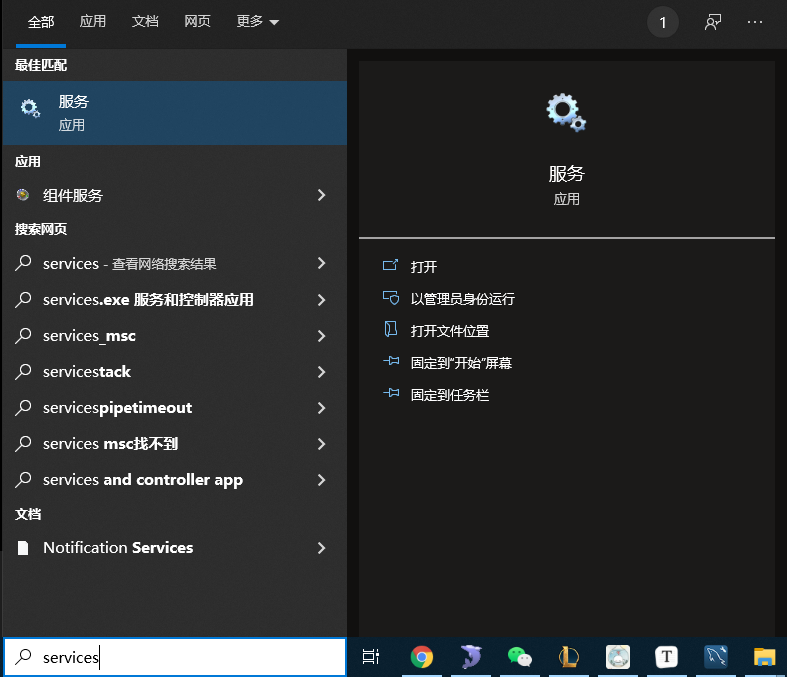The height and width of the screenshot is (677, 787).
Task: Open the three-dots options menu
Action: click(755, 22)
